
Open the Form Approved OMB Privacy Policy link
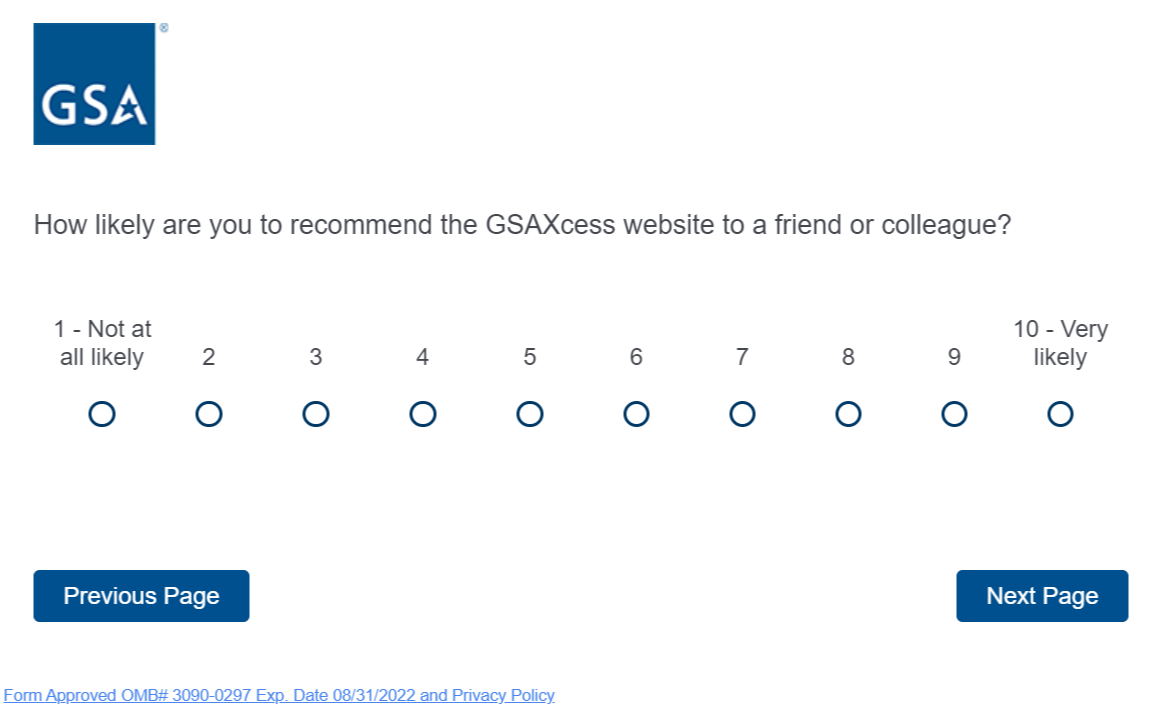click(279, 695)
